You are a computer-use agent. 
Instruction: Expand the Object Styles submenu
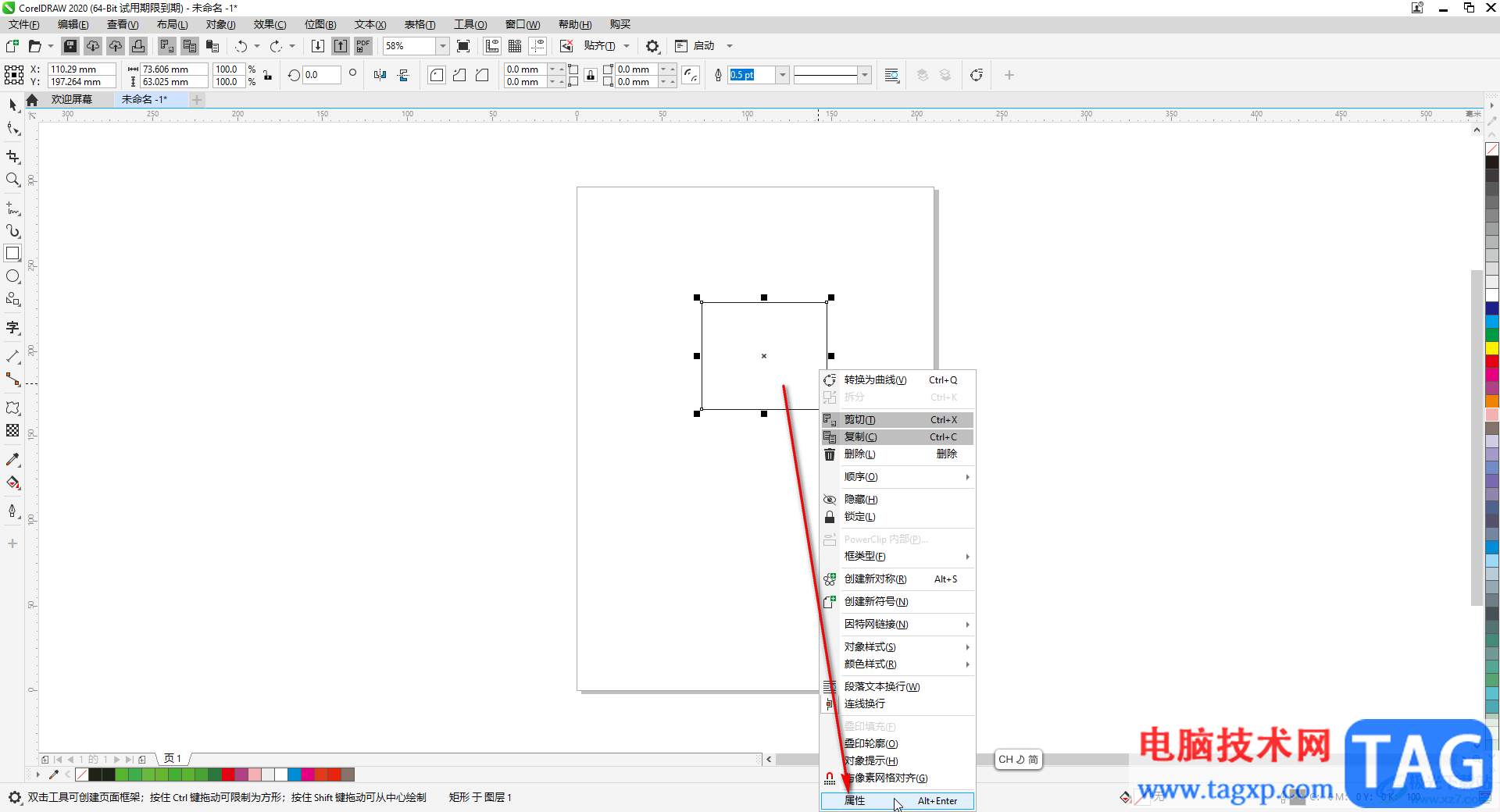897,647
